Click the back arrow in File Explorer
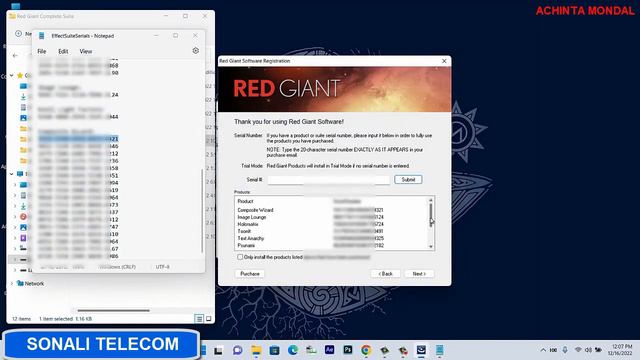The height and width of the screenshot is (360, 640). 16,56
